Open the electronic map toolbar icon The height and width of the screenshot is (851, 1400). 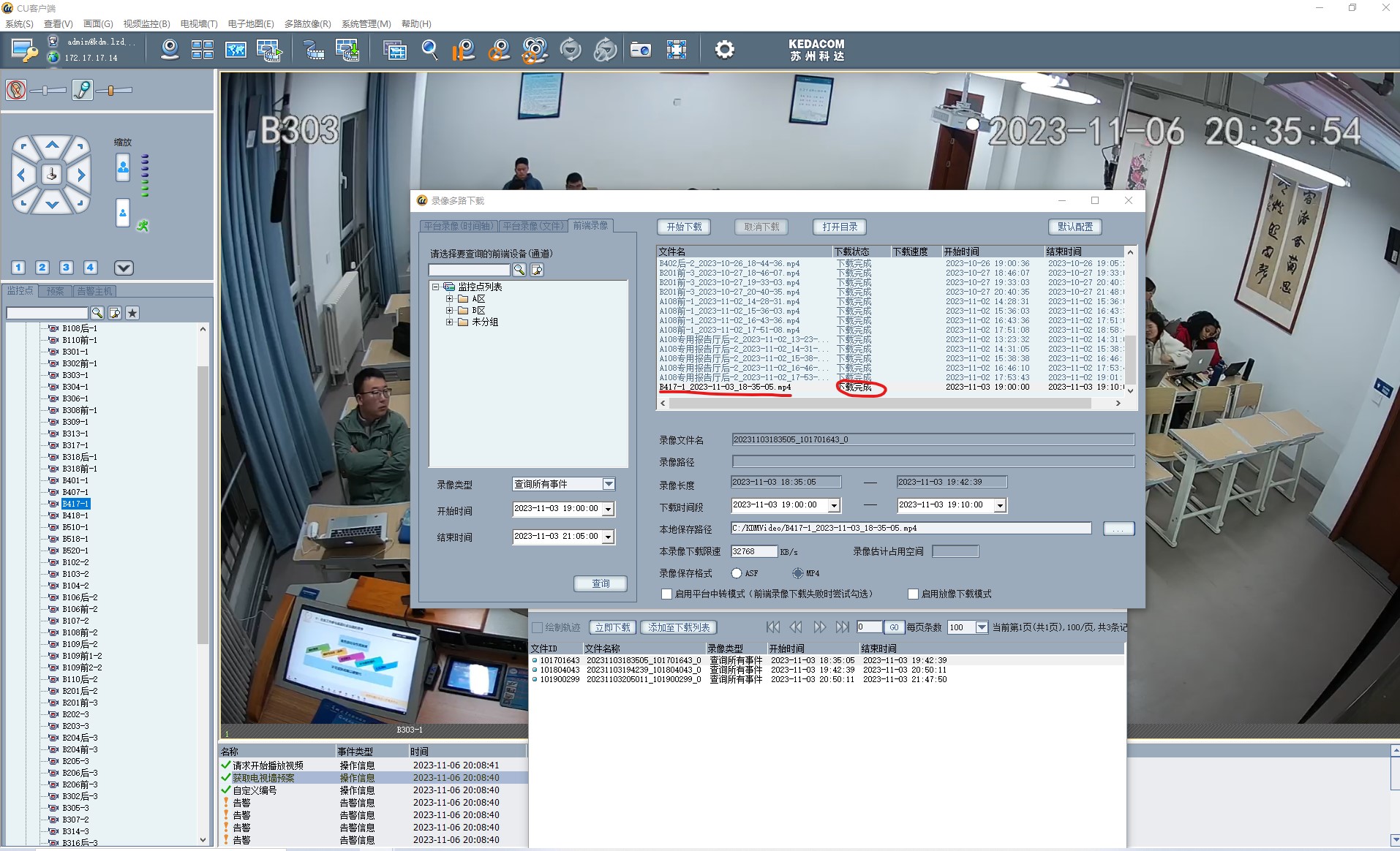coord(236,50)
